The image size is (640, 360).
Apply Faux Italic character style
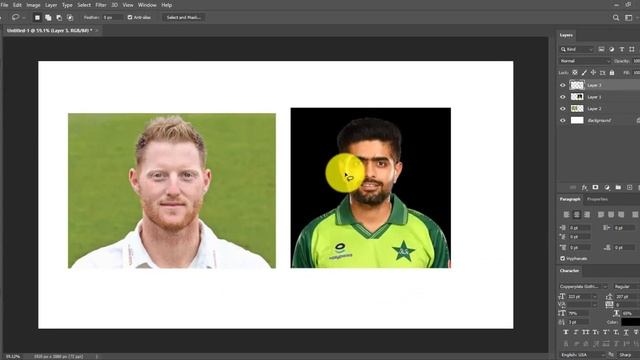pos(576,332)
